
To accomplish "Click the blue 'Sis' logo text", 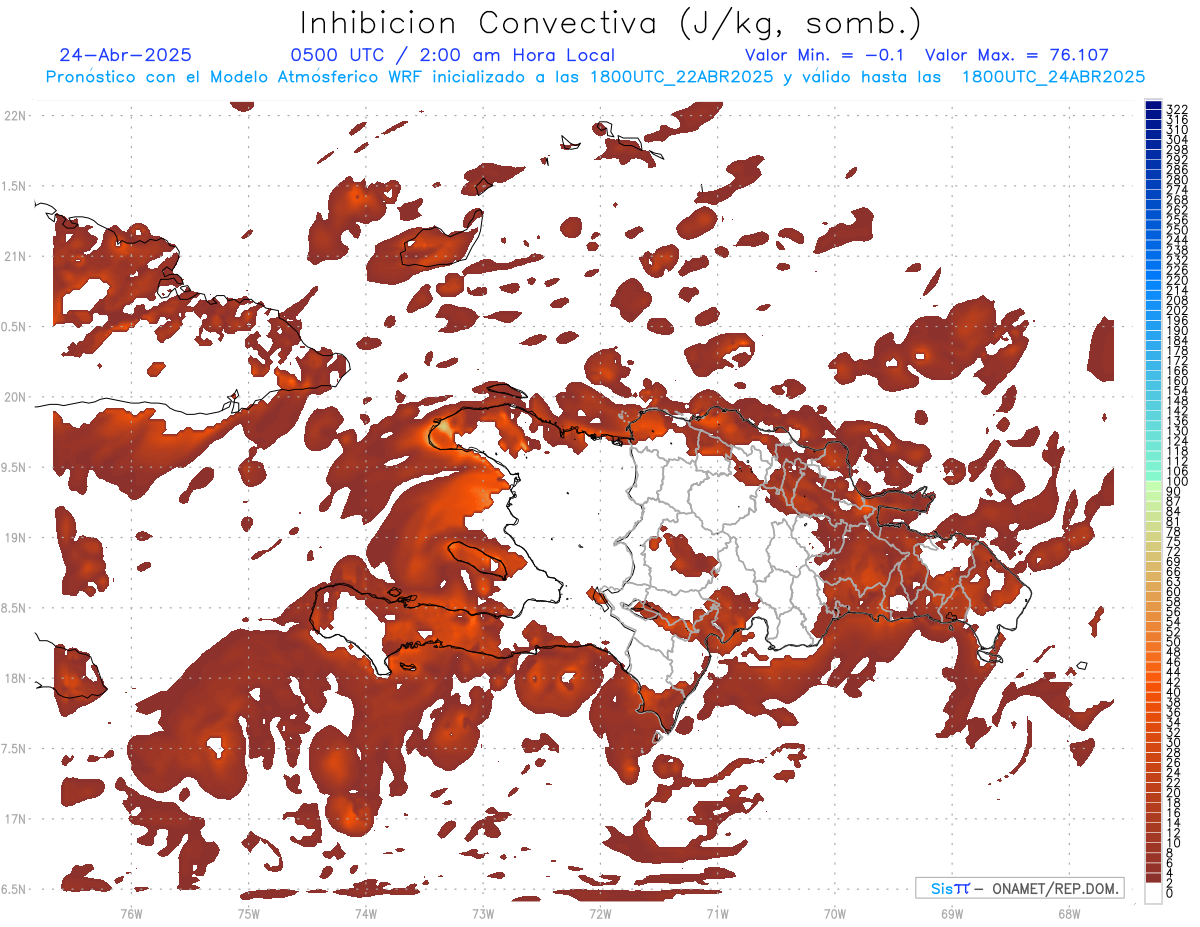I will tap(942, 887).
